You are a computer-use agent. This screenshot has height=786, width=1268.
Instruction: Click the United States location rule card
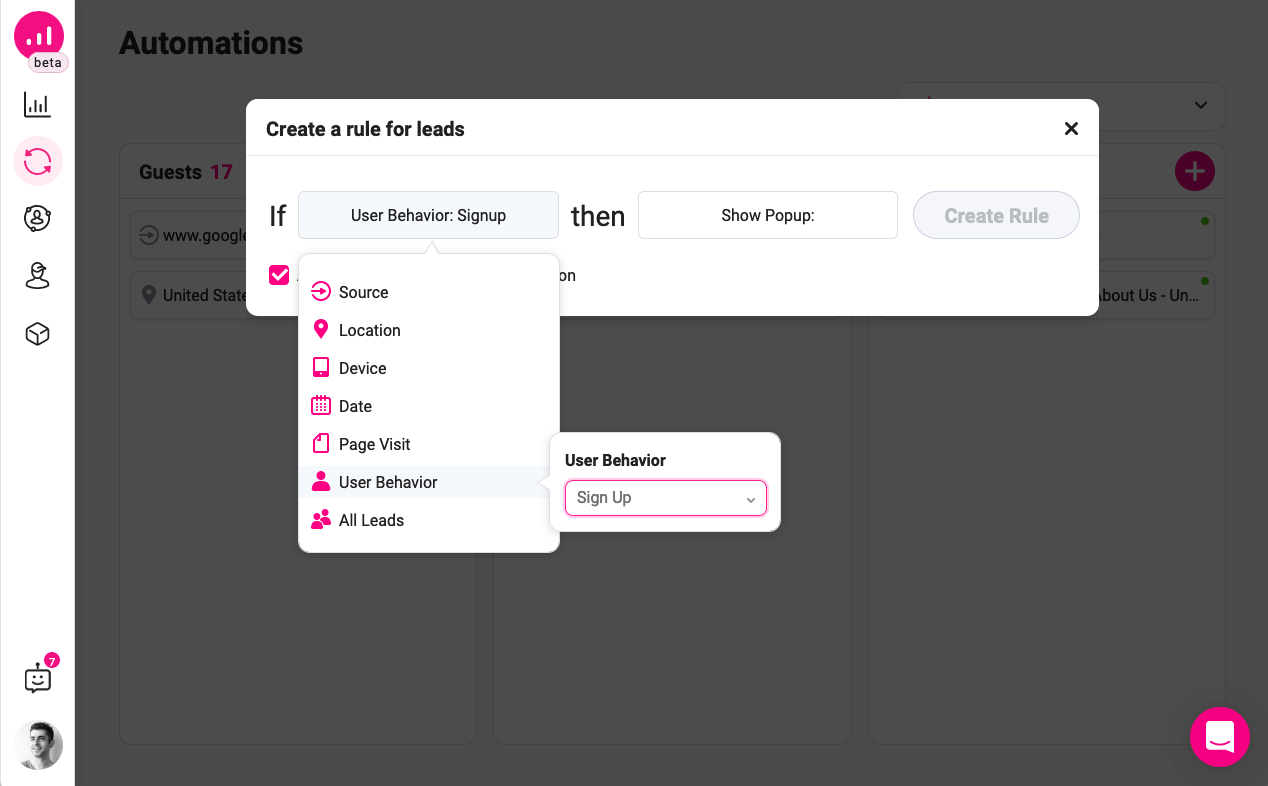pos(189,295)
